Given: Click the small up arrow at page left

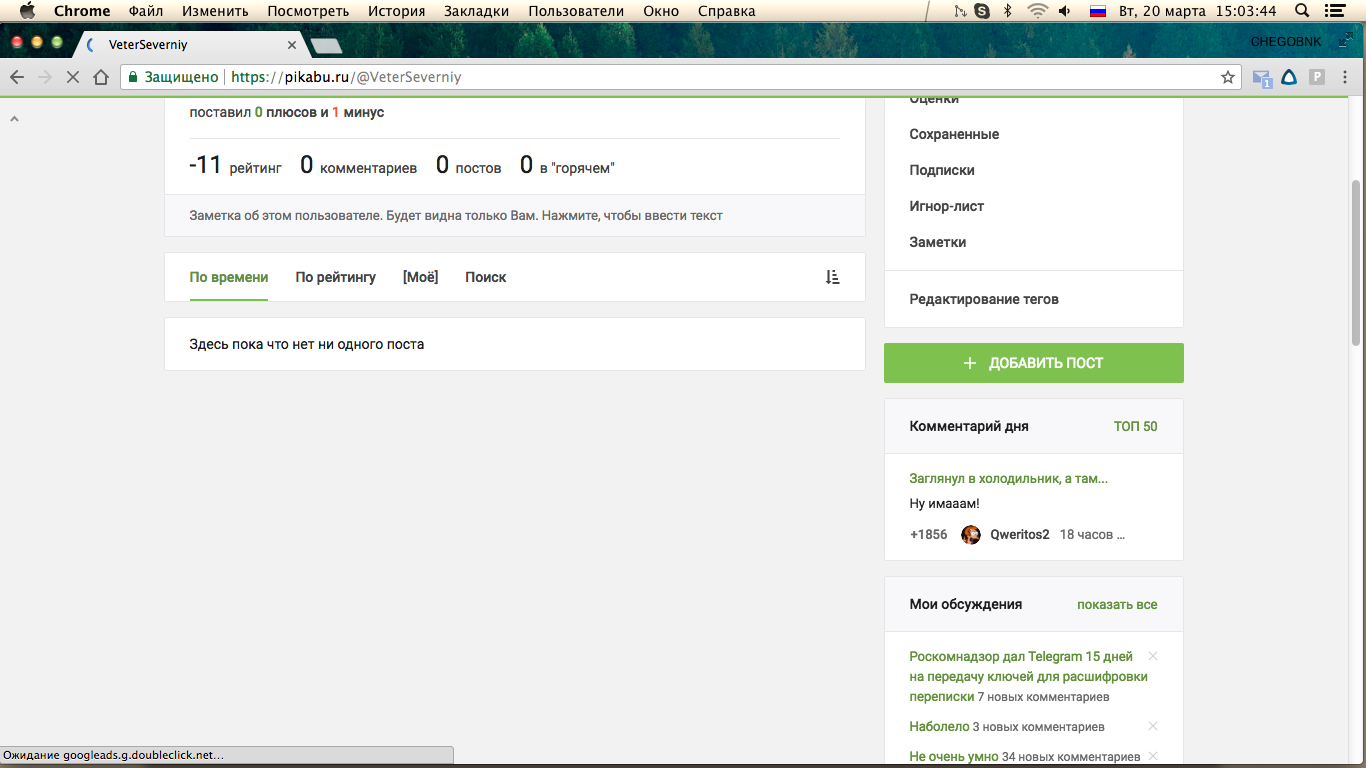Looking at the screenshot, I should (x=15, y=119).
